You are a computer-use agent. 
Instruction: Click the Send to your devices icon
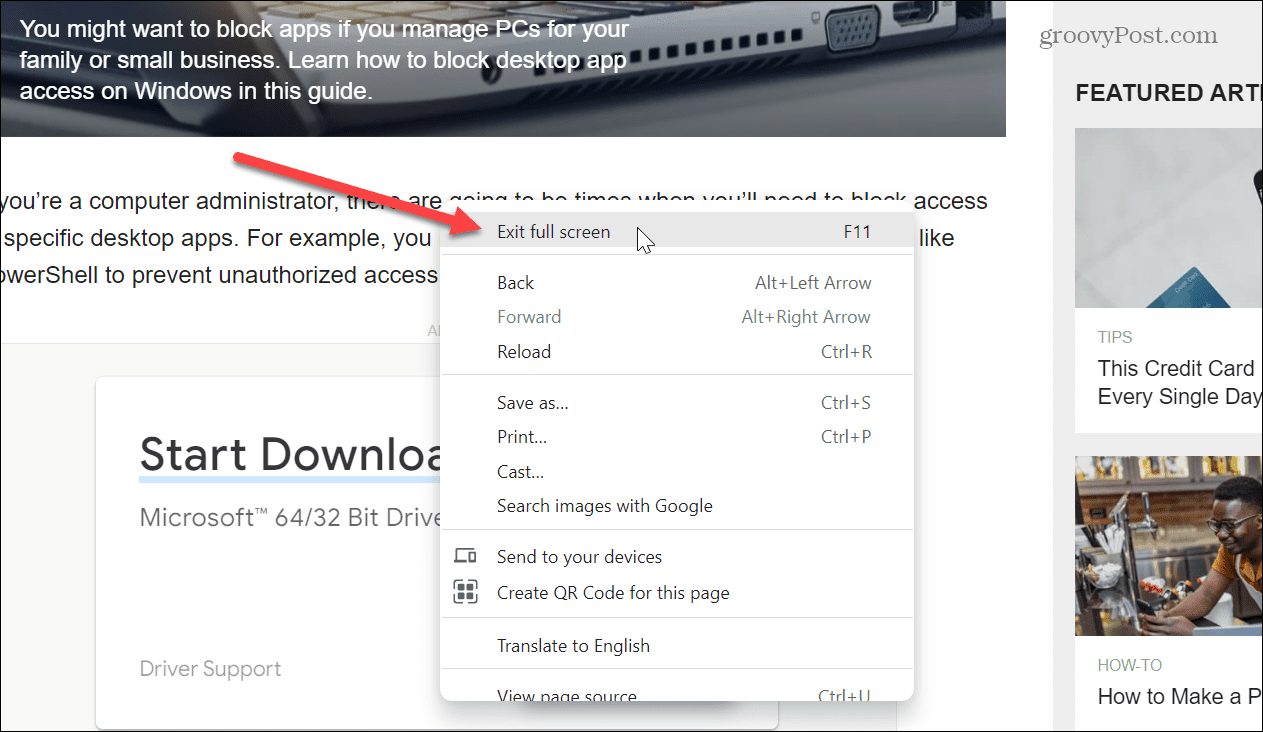(x=465, y=557)
